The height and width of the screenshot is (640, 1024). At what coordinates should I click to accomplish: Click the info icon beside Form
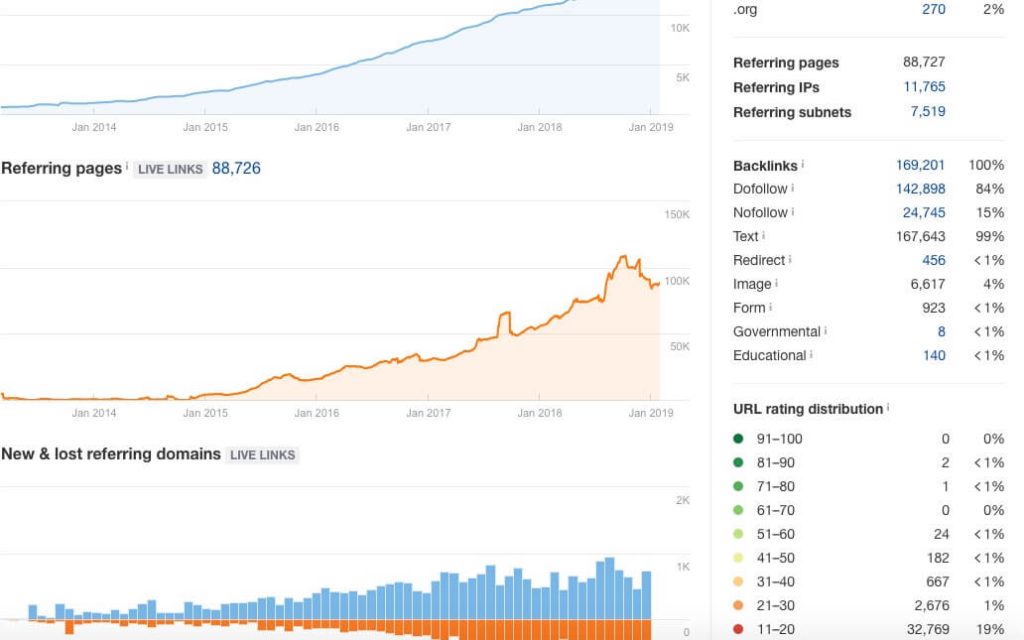point(771,306)
